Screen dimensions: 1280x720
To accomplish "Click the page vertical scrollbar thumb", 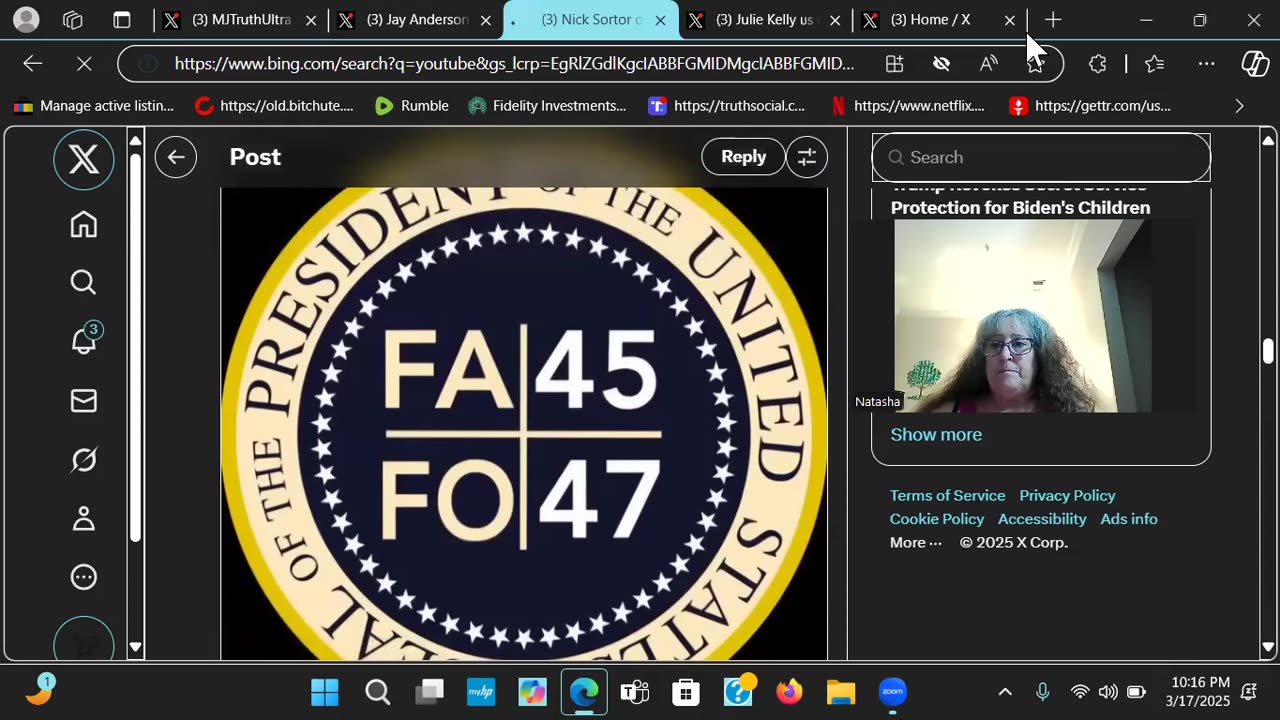I will (1268, 352).
